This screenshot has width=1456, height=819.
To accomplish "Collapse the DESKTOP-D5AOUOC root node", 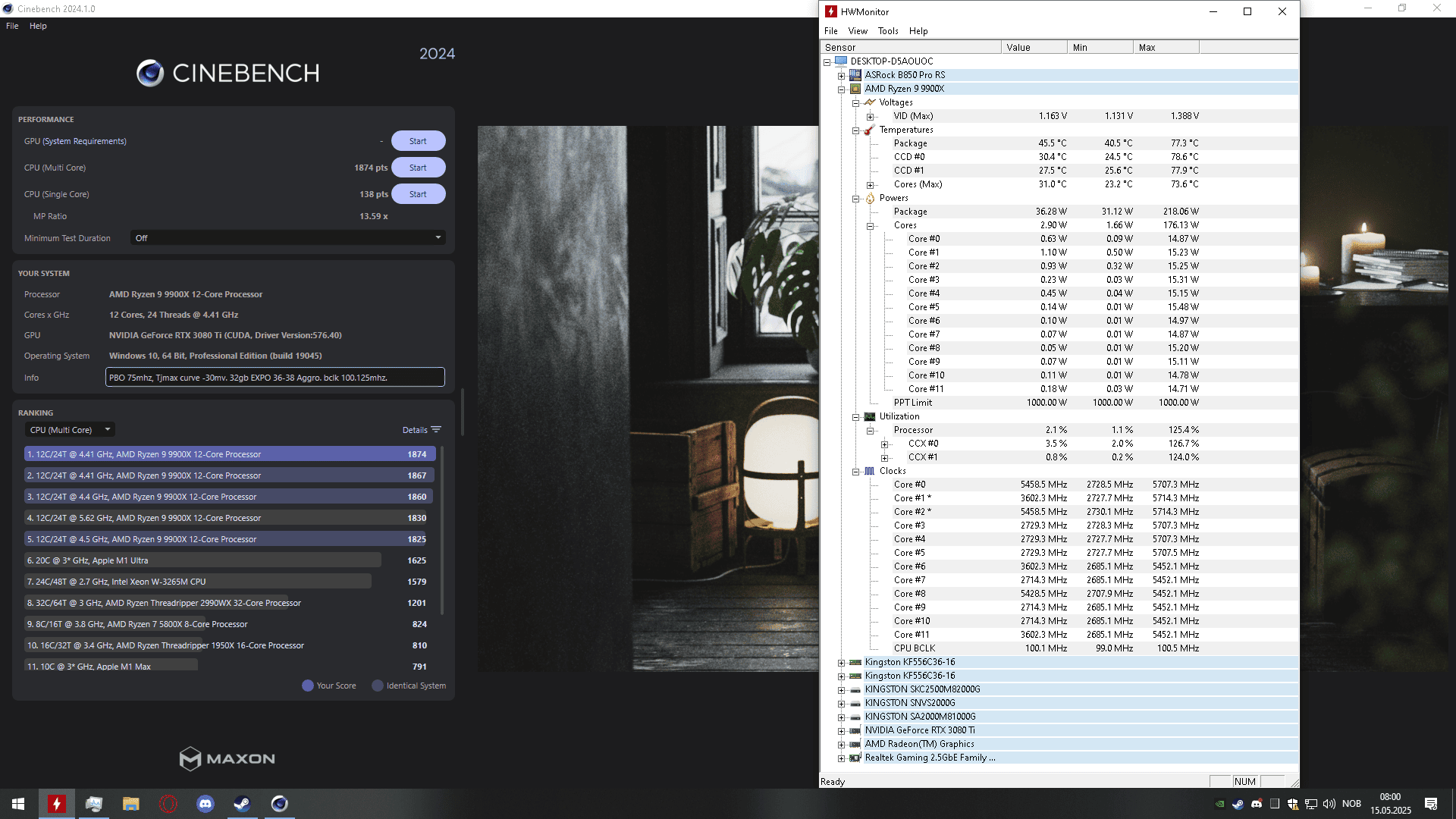I will [x=827, y=62].
